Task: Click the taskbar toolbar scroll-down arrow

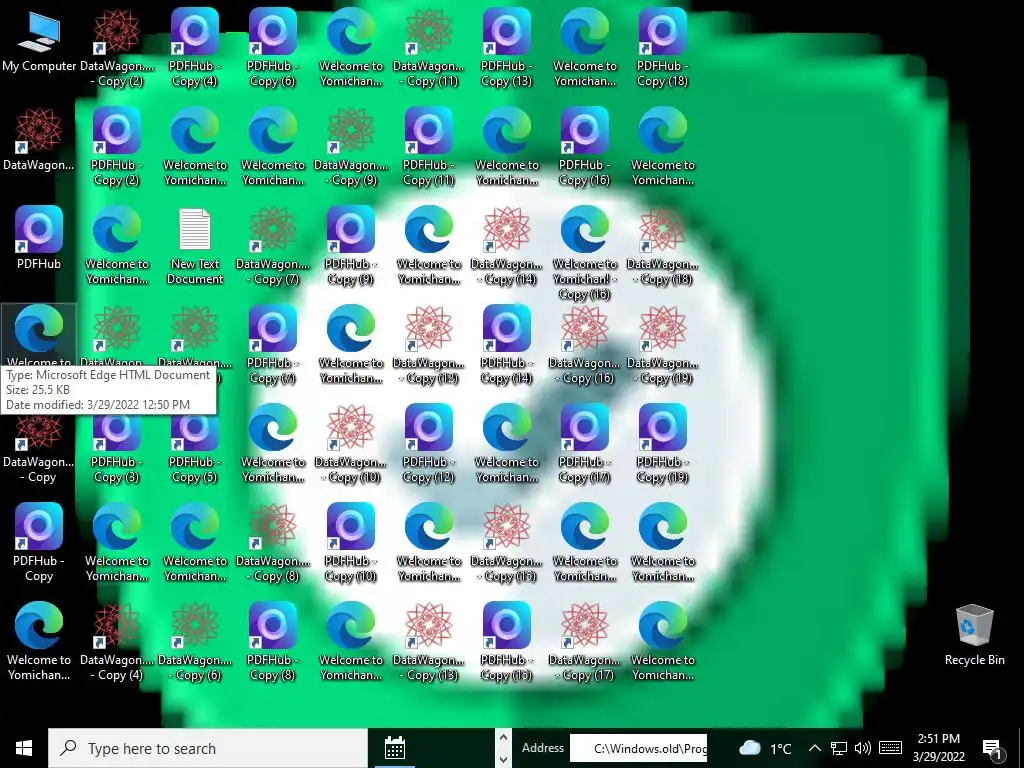Action: point(503,760)
